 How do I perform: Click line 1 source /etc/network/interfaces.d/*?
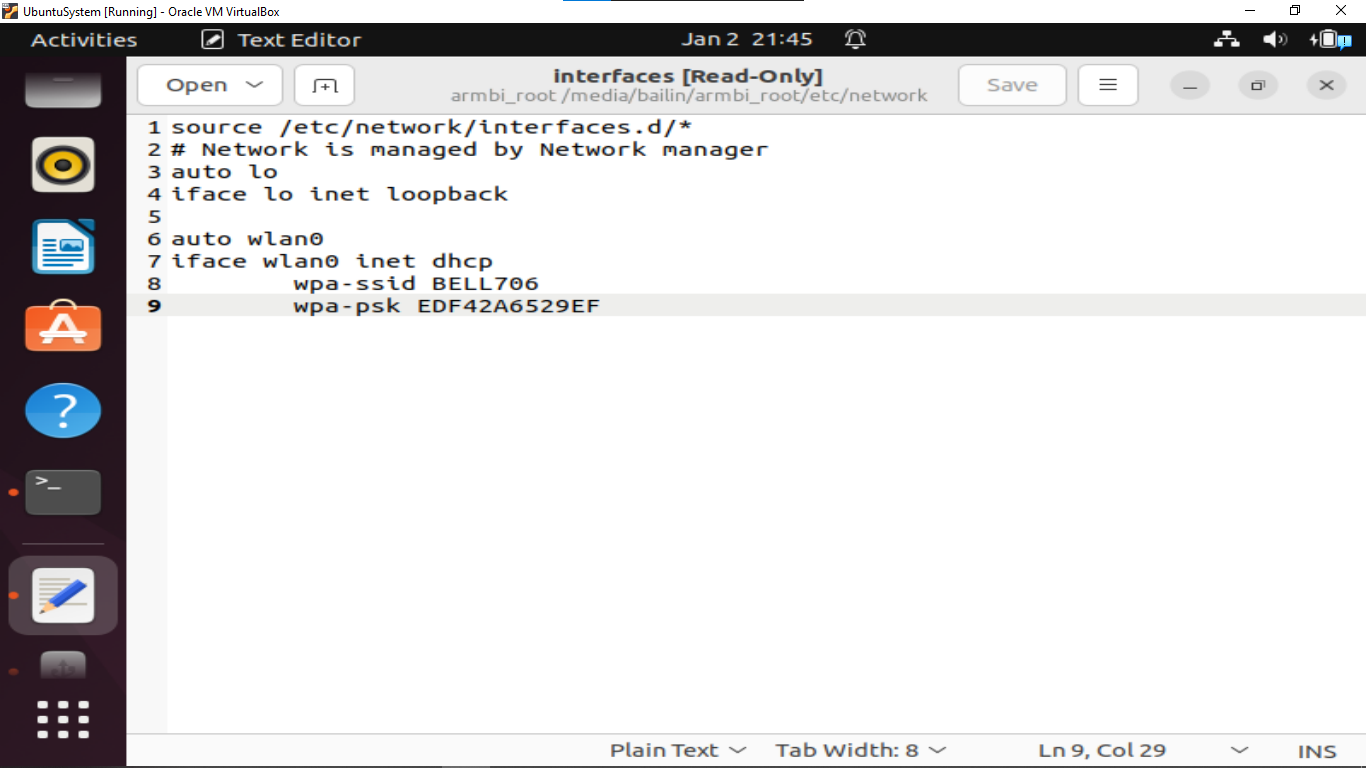[x=432, y=127]
